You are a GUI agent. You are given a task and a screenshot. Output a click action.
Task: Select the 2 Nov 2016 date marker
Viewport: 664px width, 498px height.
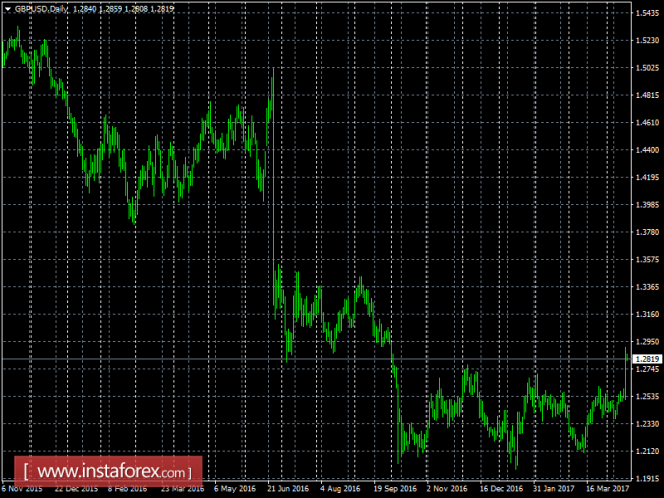pyautogui.click(x=447, y=489)
